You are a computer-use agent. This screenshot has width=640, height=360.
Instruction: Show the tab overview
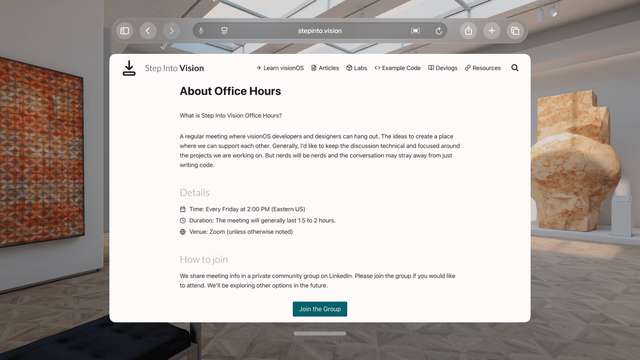tap(515, 31)
